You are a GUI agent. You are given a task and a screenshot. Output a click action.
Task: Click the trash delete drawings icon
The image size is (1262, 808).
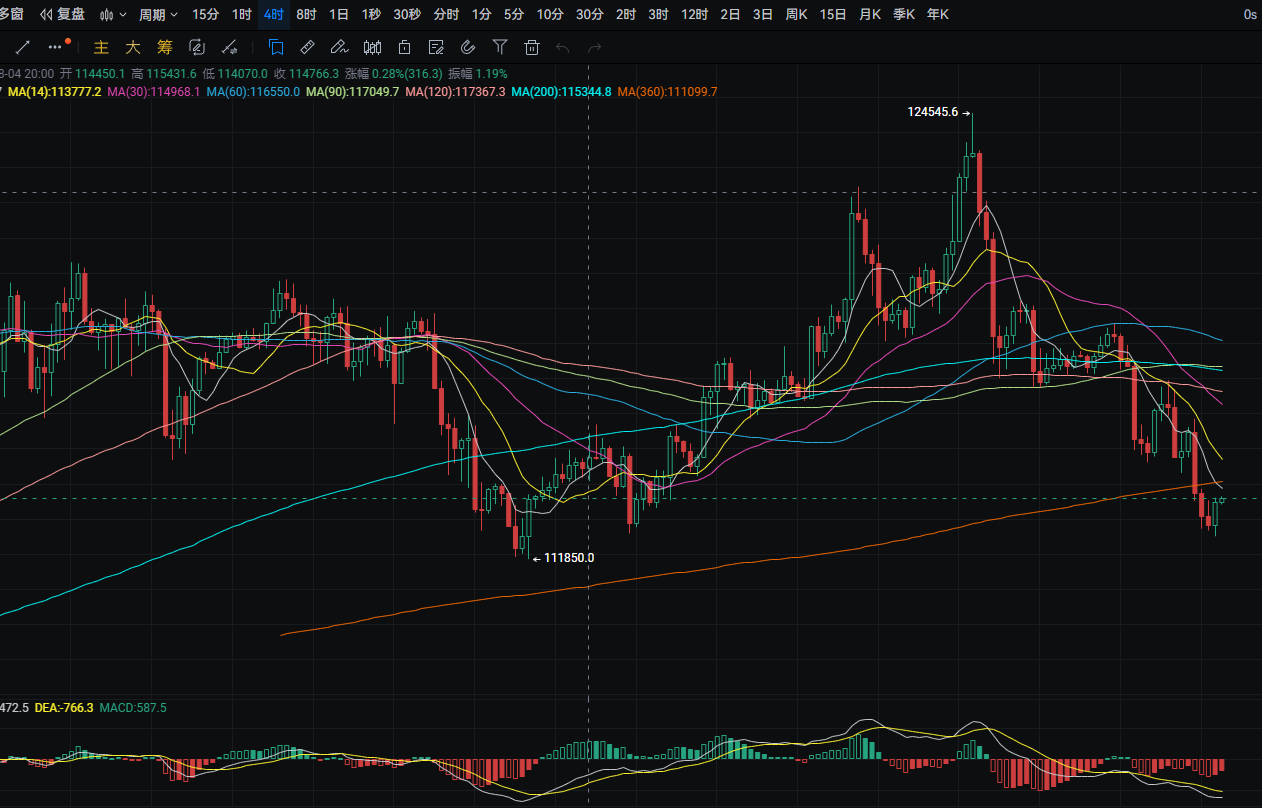pyautogui.click(x=532, y=46)
